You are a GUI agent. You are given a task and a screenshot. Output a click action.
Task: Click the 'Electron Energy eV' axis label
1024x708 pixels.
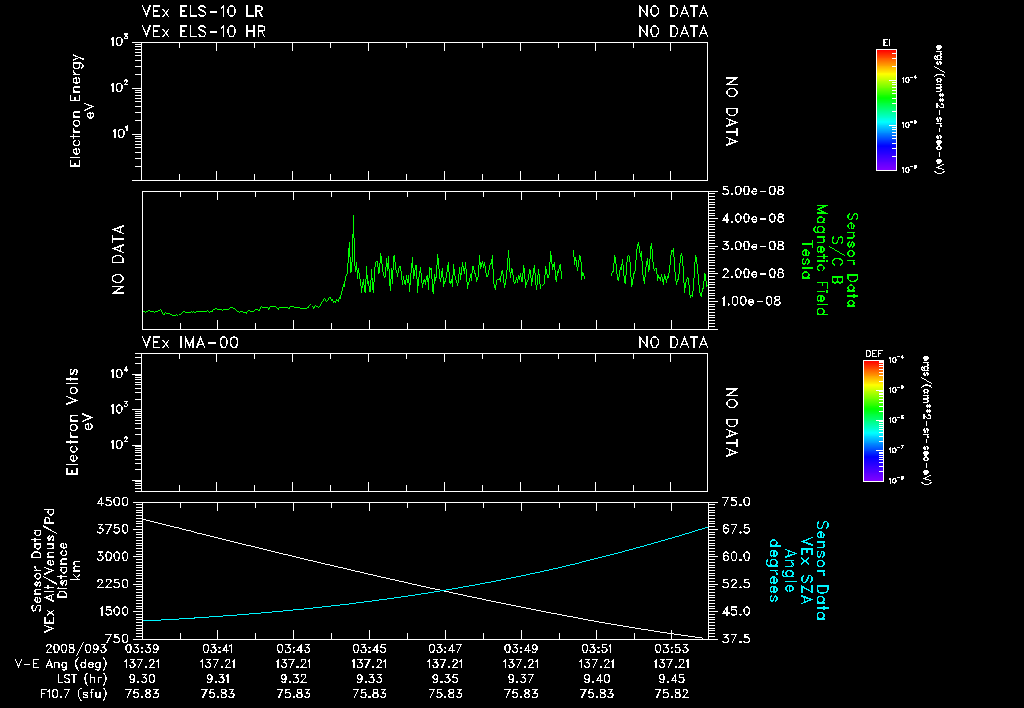click(82, 111)
